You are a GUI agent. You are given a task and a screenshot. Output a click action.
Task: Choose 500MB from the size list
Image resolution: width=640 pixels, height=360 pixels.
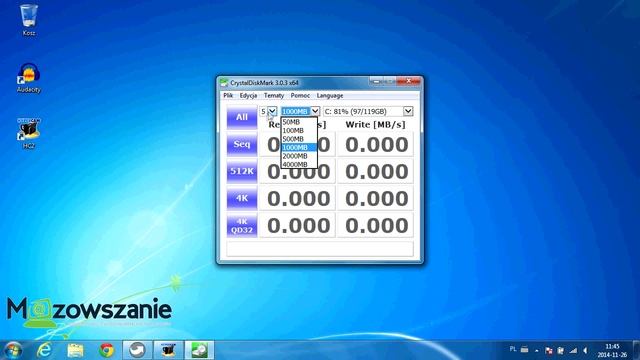click(x=299, y=139)
